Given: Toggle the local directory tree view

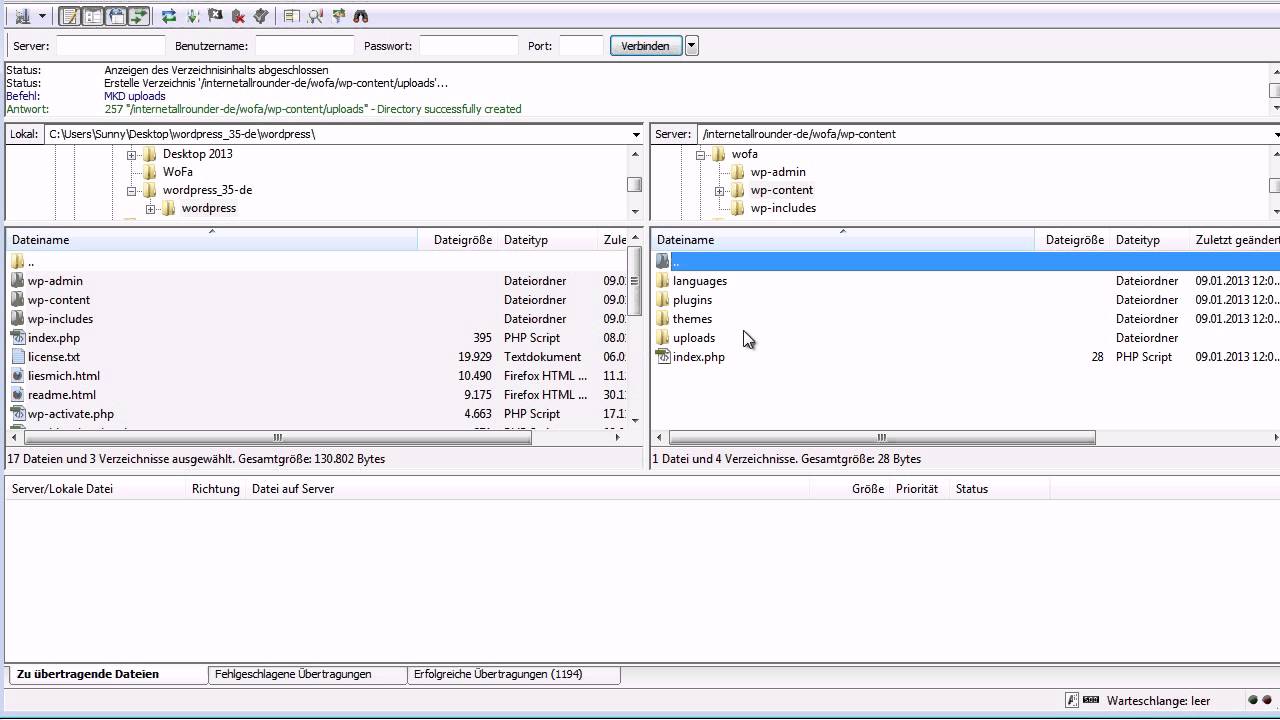Looking at the screenshot, I should (x=92, y=16).
